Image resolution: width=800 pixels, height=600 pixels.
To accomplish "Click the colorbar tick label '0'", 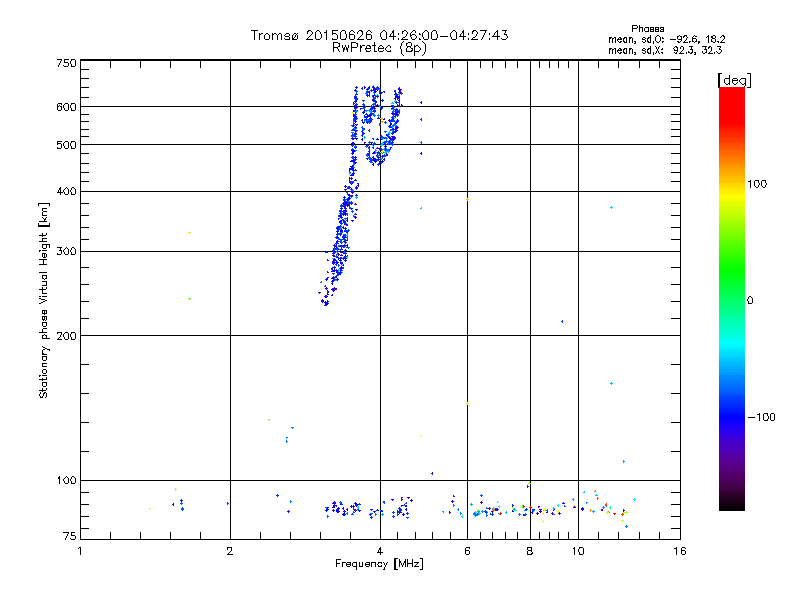I will click(750, 301).
